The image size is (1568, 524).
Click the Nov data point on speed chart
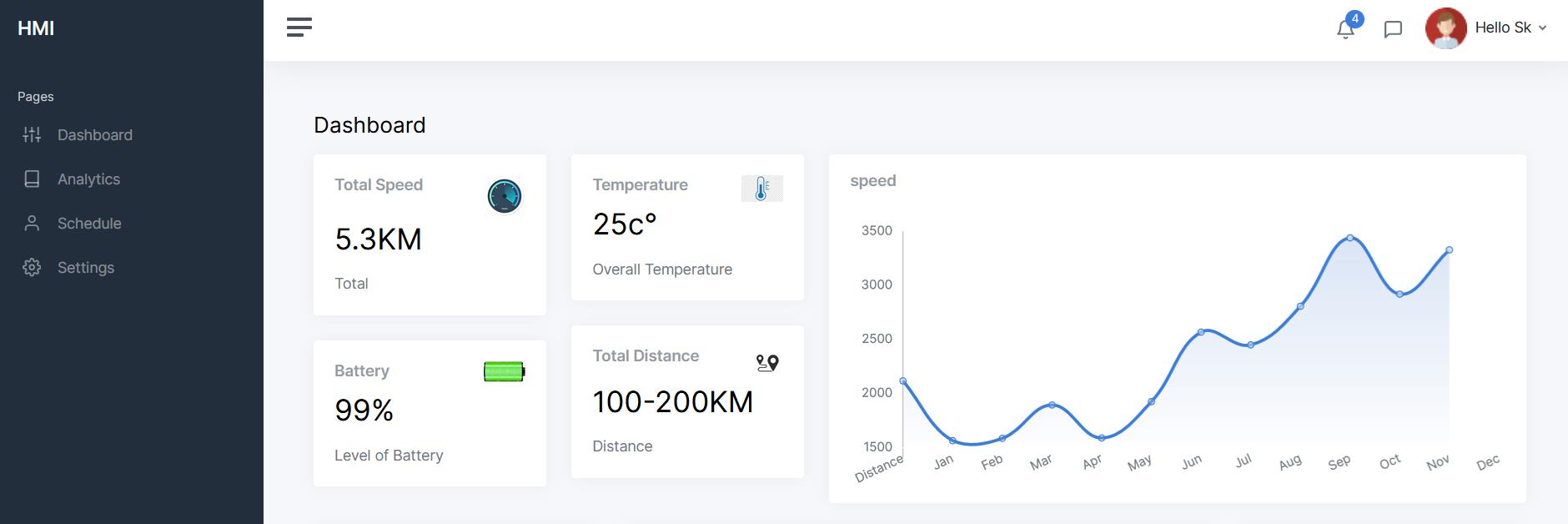(x=1449, y=249)
